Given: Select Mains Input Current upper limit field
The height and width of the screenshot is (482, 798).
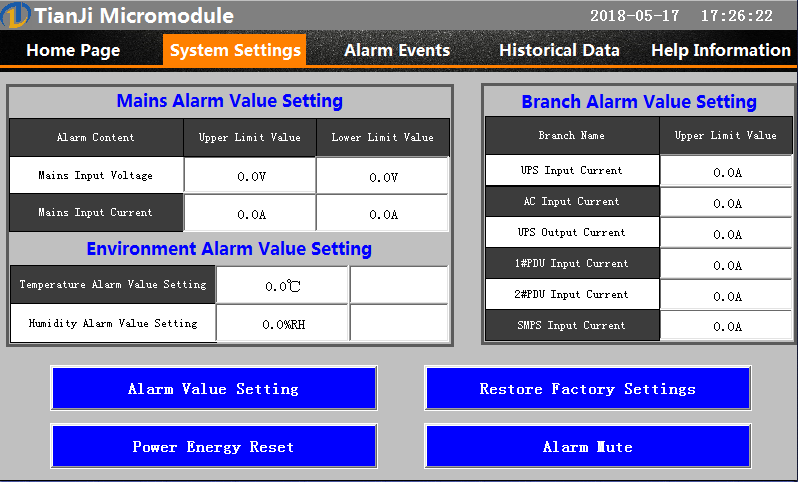Looking at the screenshot, I should click(x=249, y=213).
